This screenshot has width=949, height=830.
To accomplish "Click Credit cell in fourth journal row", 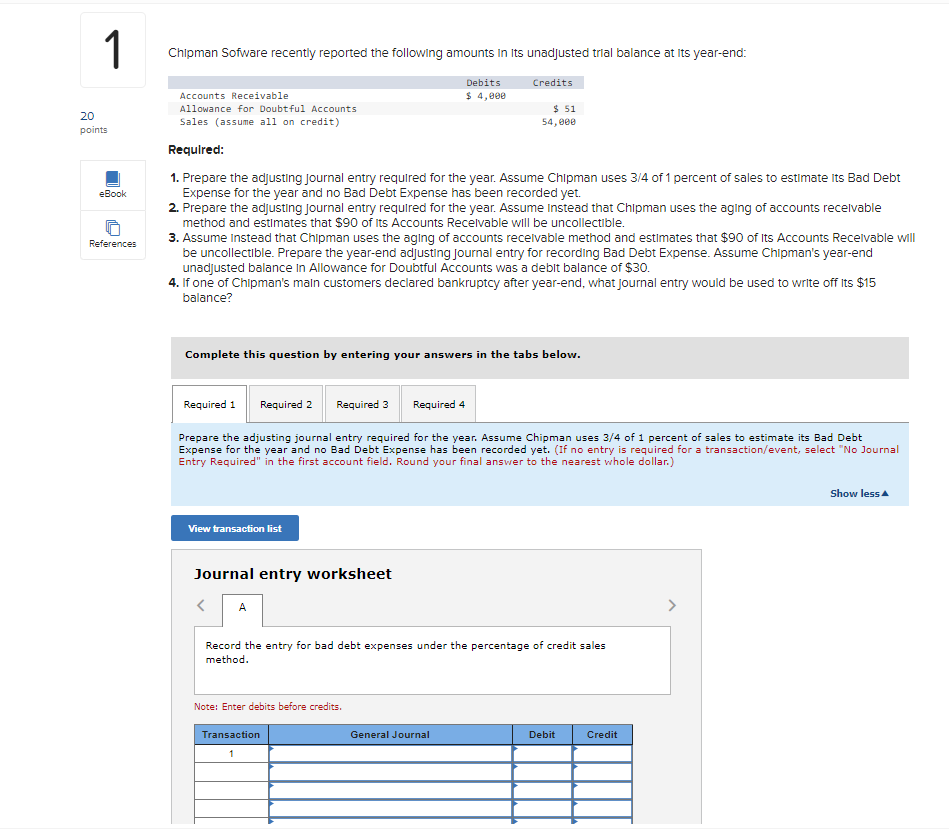I will [602, 808].
